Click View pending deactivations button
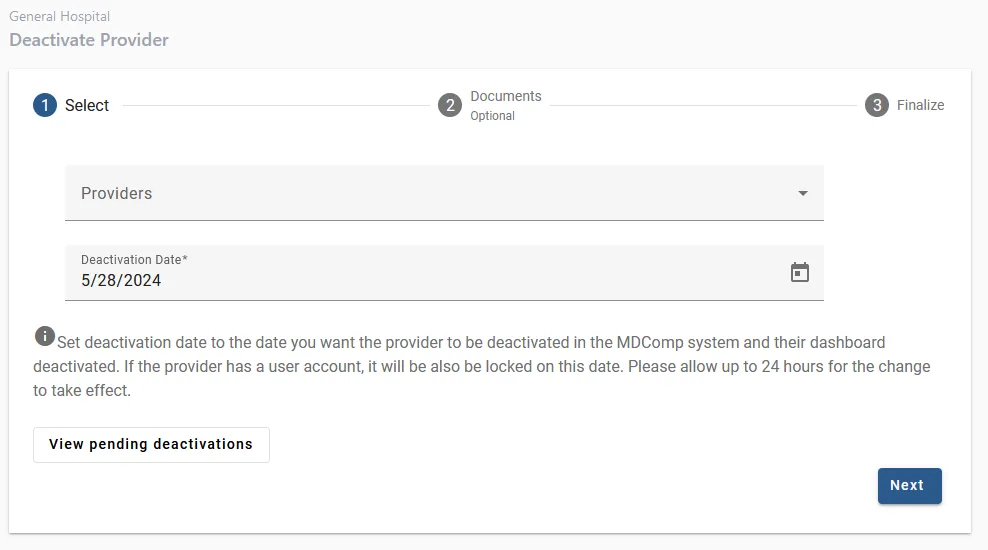The height and width of the screenshot is (550, 988). pyautogui.click(x=151, y=444)
